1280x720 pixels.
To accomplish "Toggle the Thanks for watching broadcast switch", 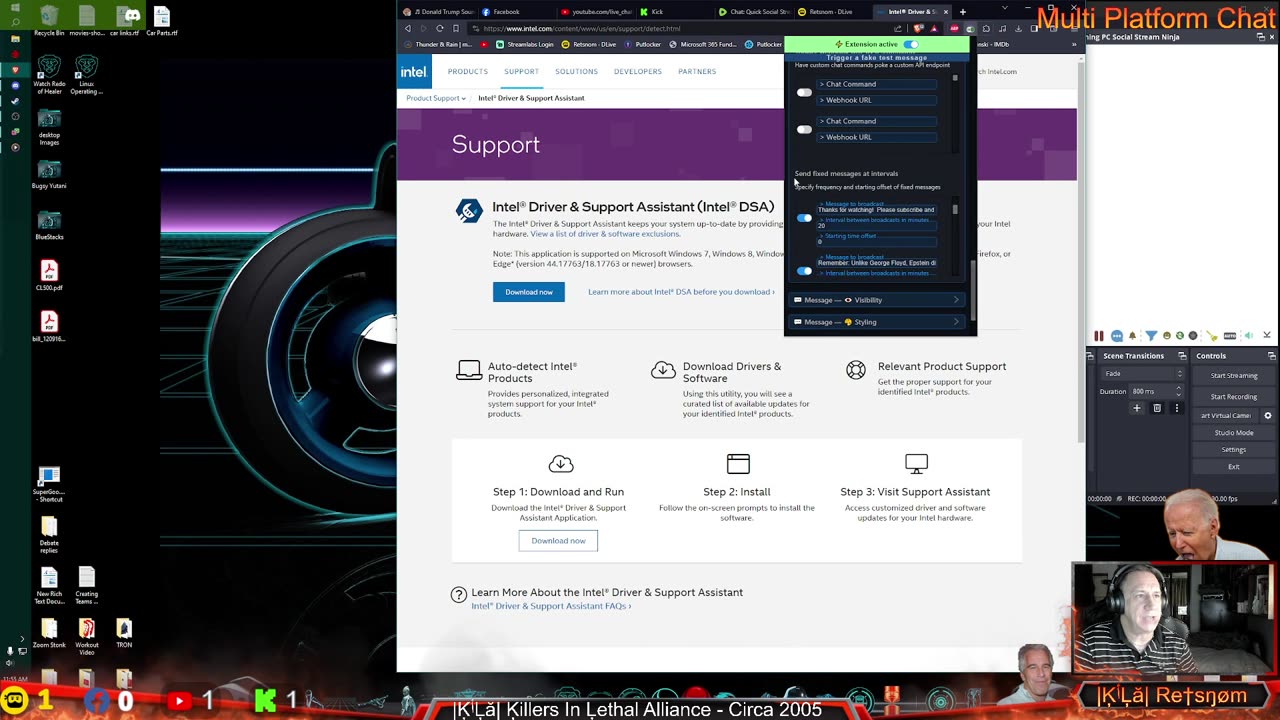I will point(804,217).
